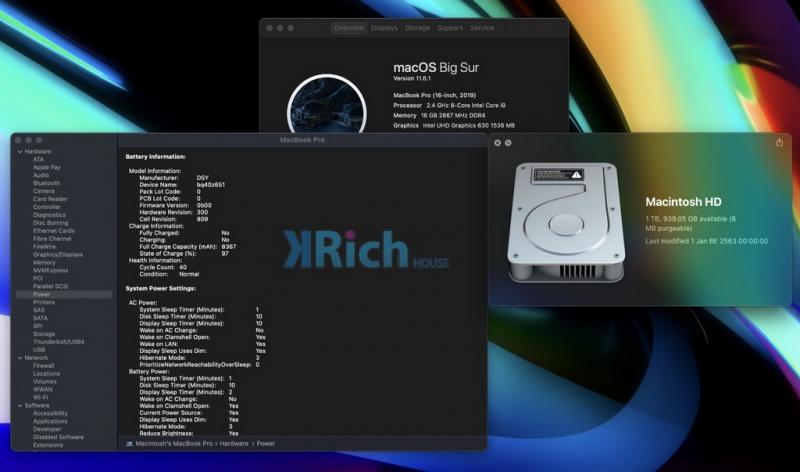This screenshot has height=472, width=800.
Task: Click the Condition: Normal row
Action: point(169,275)
